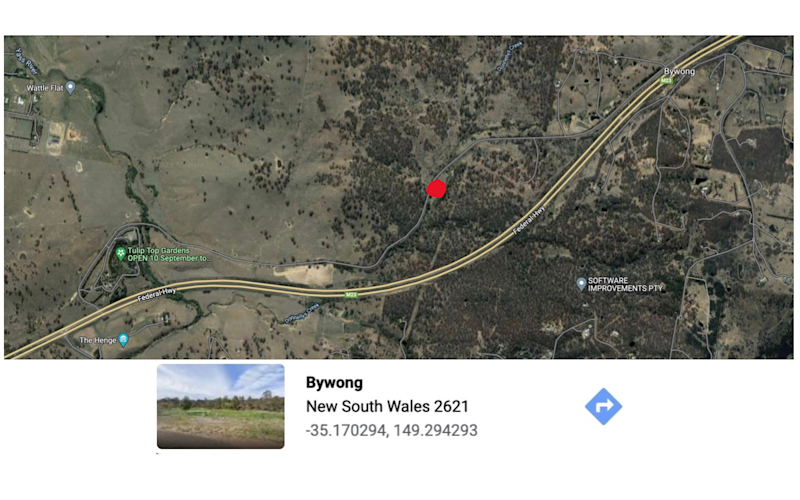Click the New South Wales 2621 address
800x500 pixels.
(387, 406)
